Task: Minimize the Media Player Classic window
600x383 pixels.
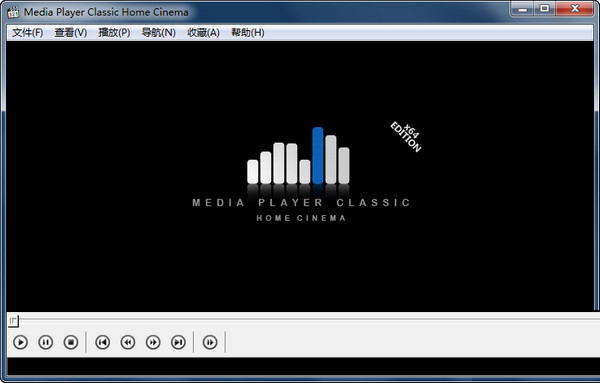Action: click(523, 9)
